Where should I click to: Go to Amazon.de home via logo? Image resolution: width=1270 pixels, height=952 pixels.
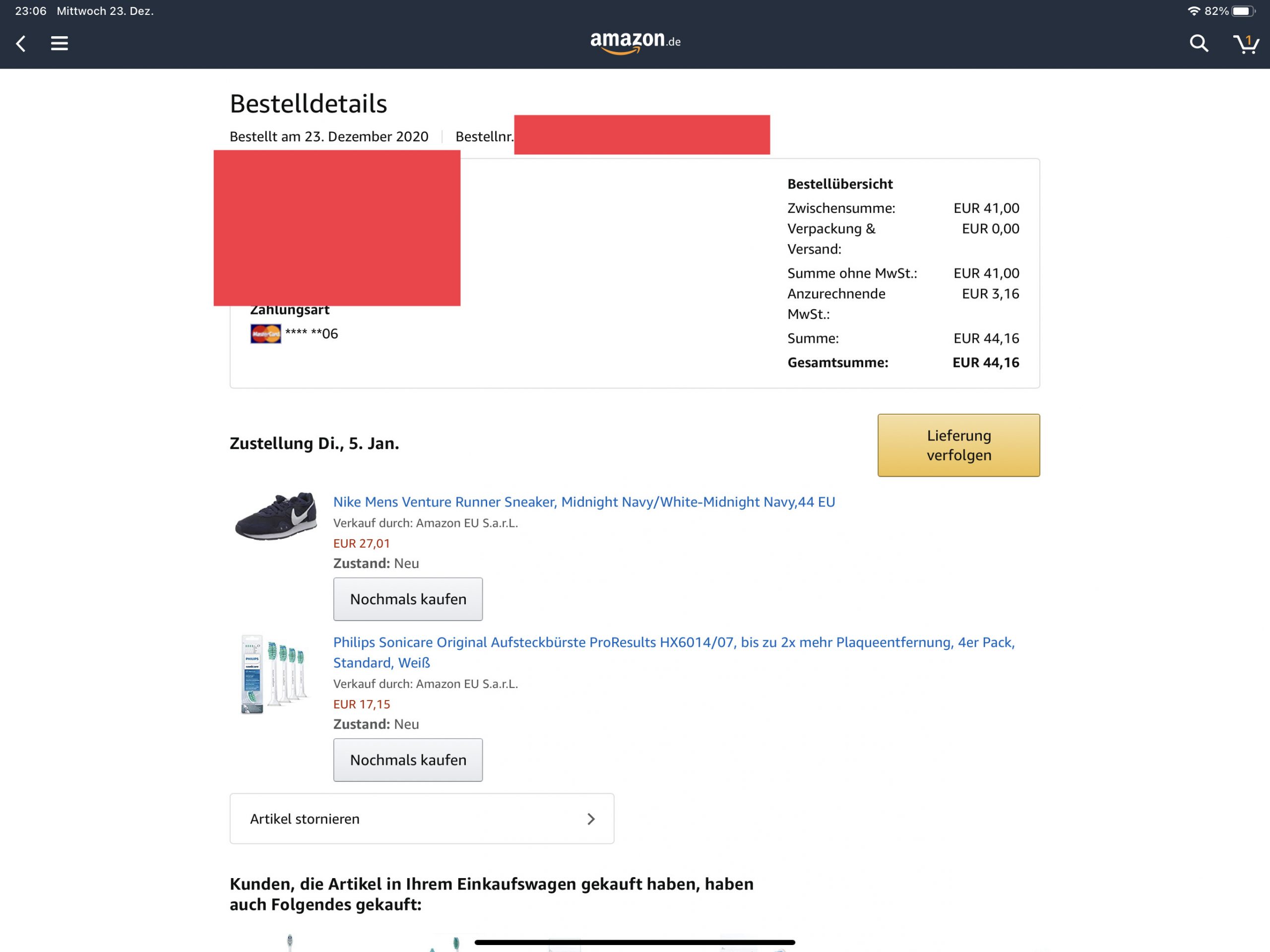(635, 42)
